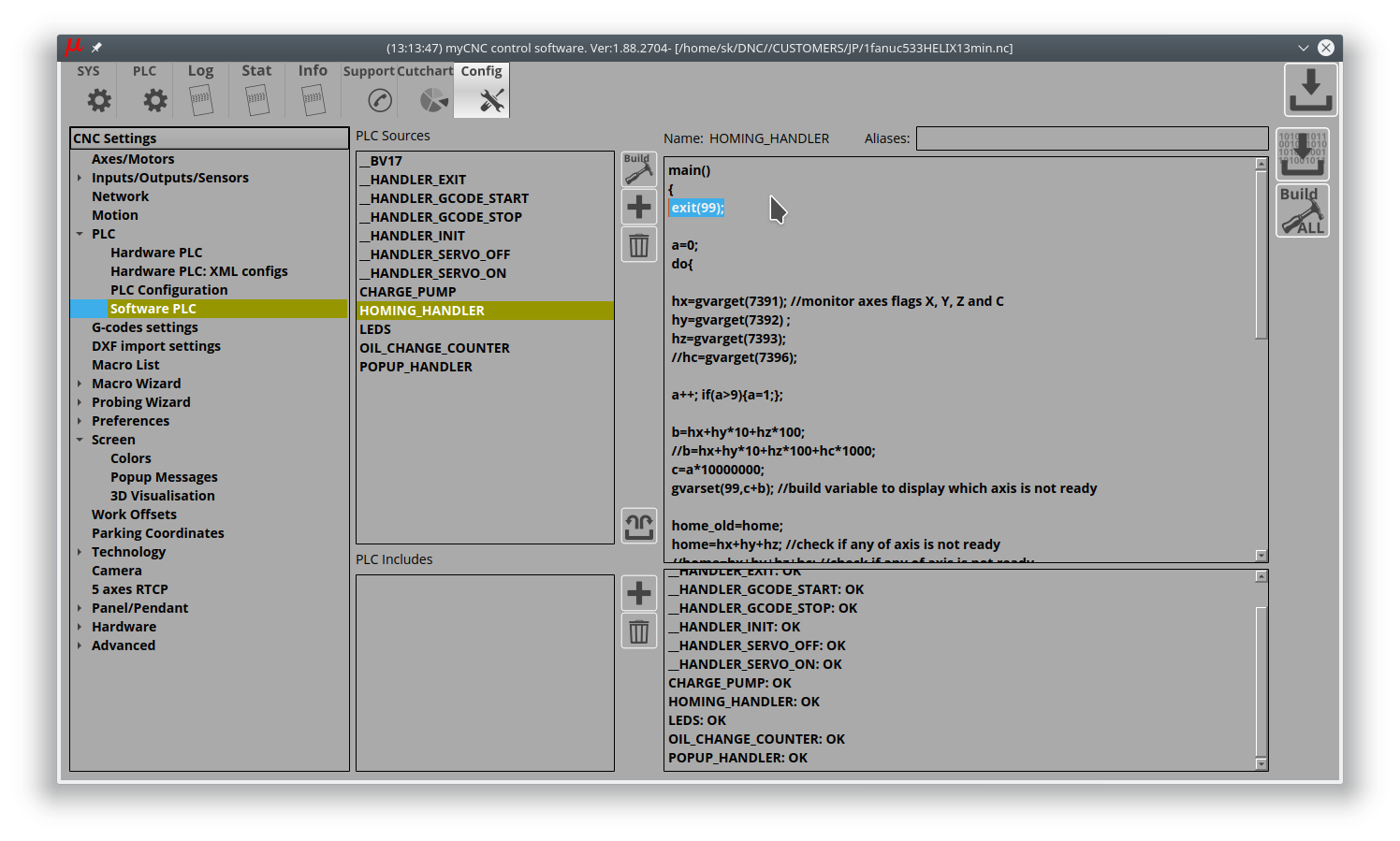Open Hardware PLC: XML configs item

click(x=198, y=271)
